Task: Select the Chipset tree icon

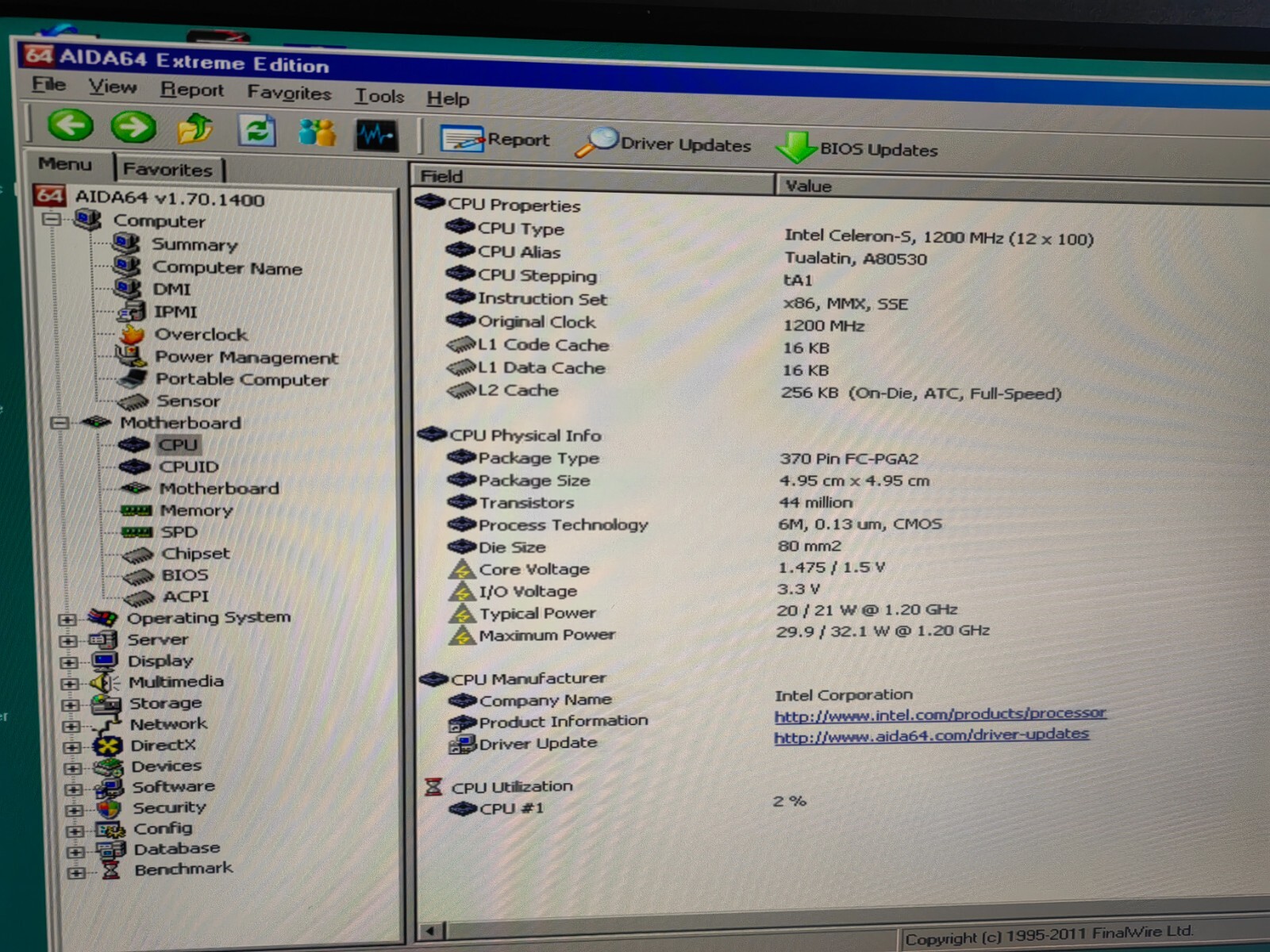Action: 138,554
